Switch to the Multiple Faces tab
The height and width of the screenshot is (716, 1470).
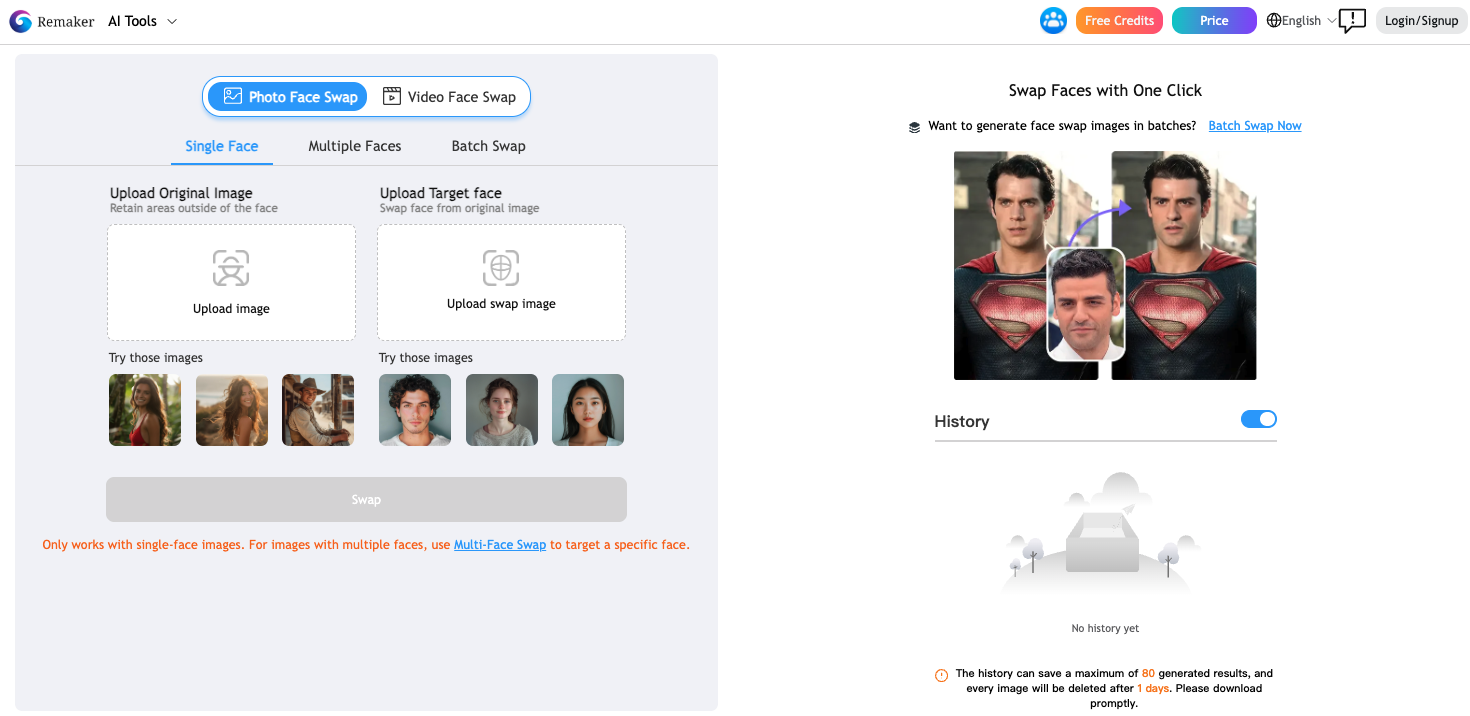coord(354,146)
